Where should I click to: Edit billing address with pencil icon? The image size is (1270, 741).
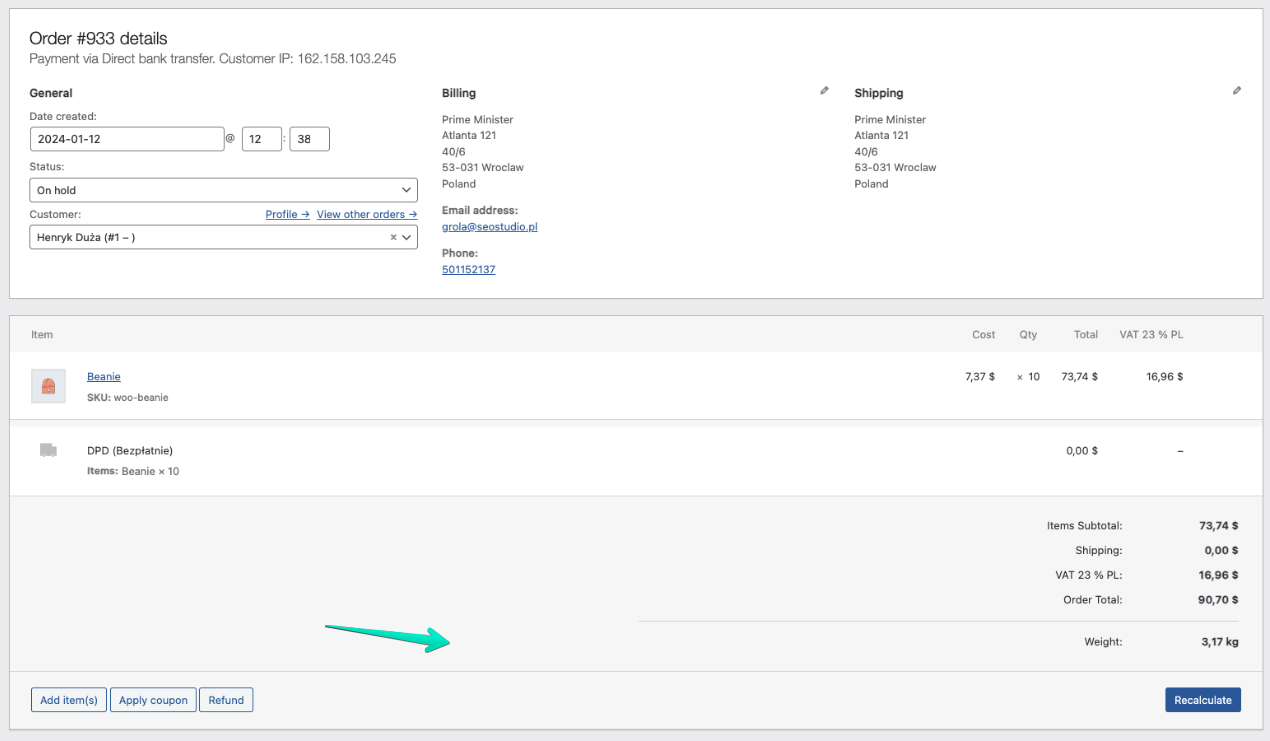pyautogui.click(x=824, y=91)
